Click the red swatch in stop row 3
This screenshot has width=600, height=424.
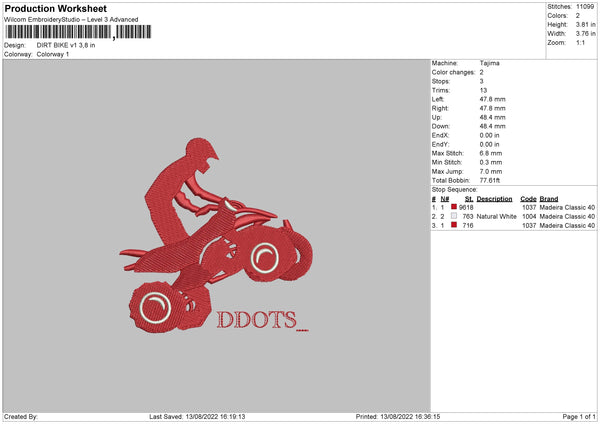click(x=454, y=226)
